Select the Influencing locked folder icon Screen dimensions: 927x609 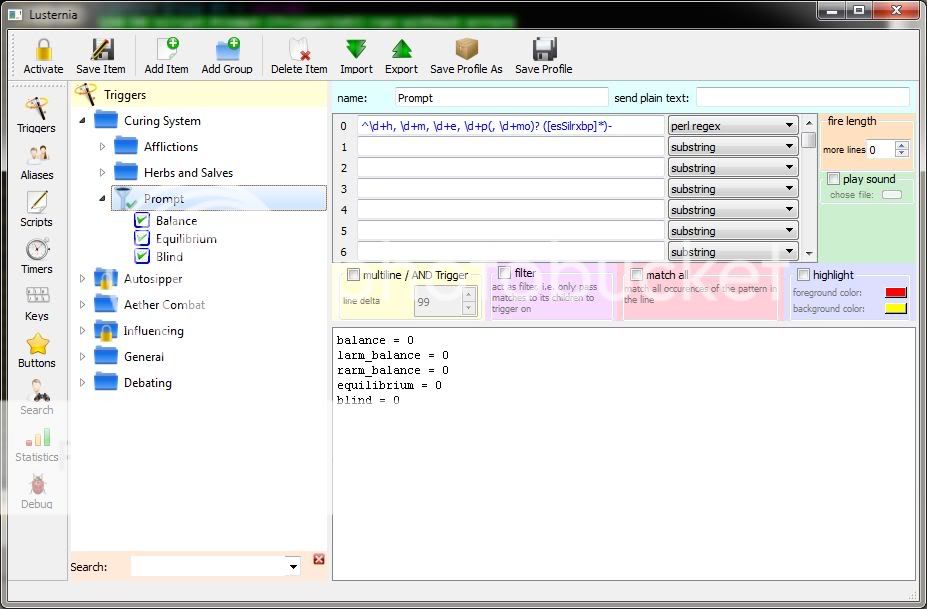[x=106, y=331]
